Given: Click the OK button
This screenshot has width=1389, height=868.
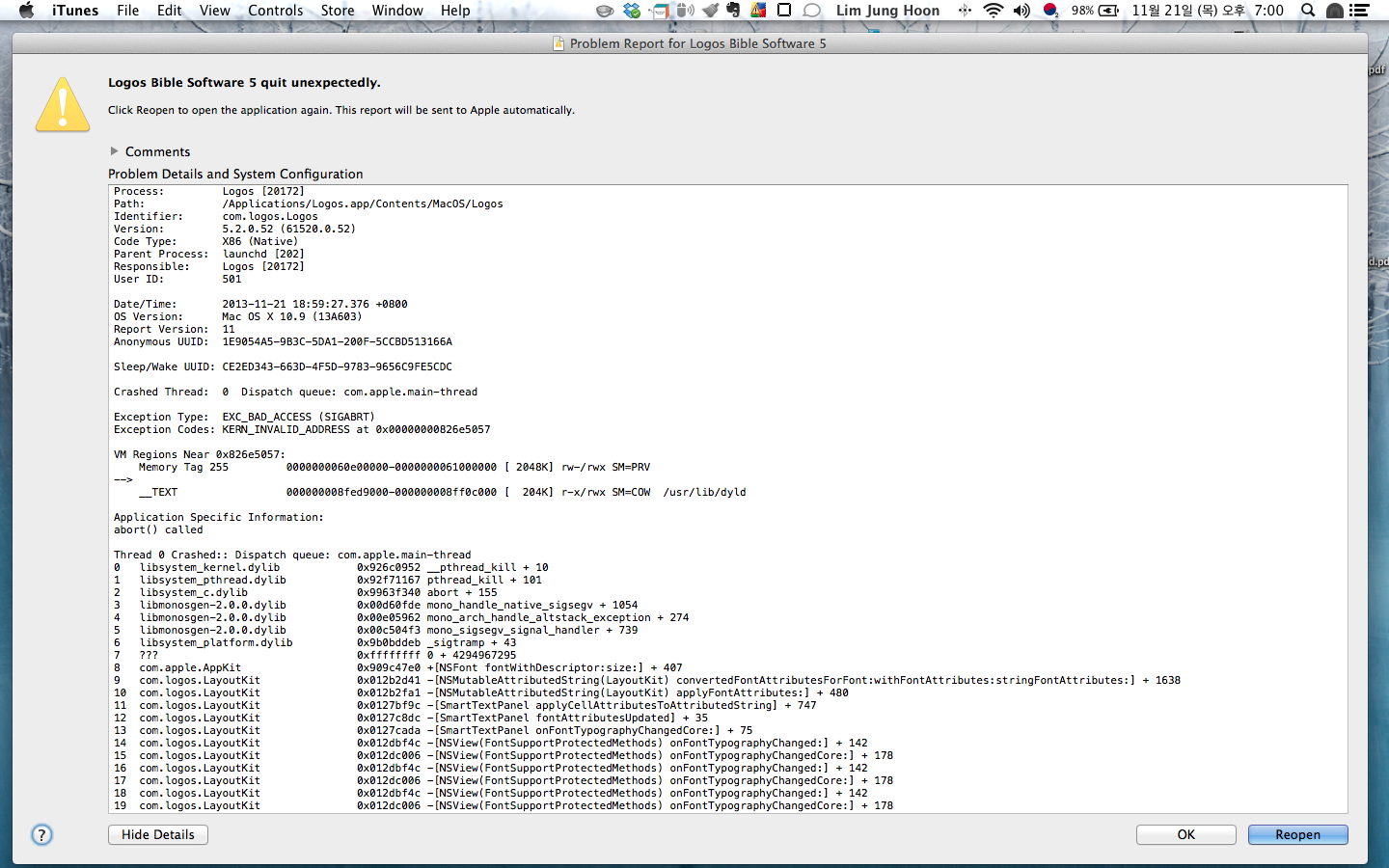Looking at the screenshot, I should (1186, 834).
